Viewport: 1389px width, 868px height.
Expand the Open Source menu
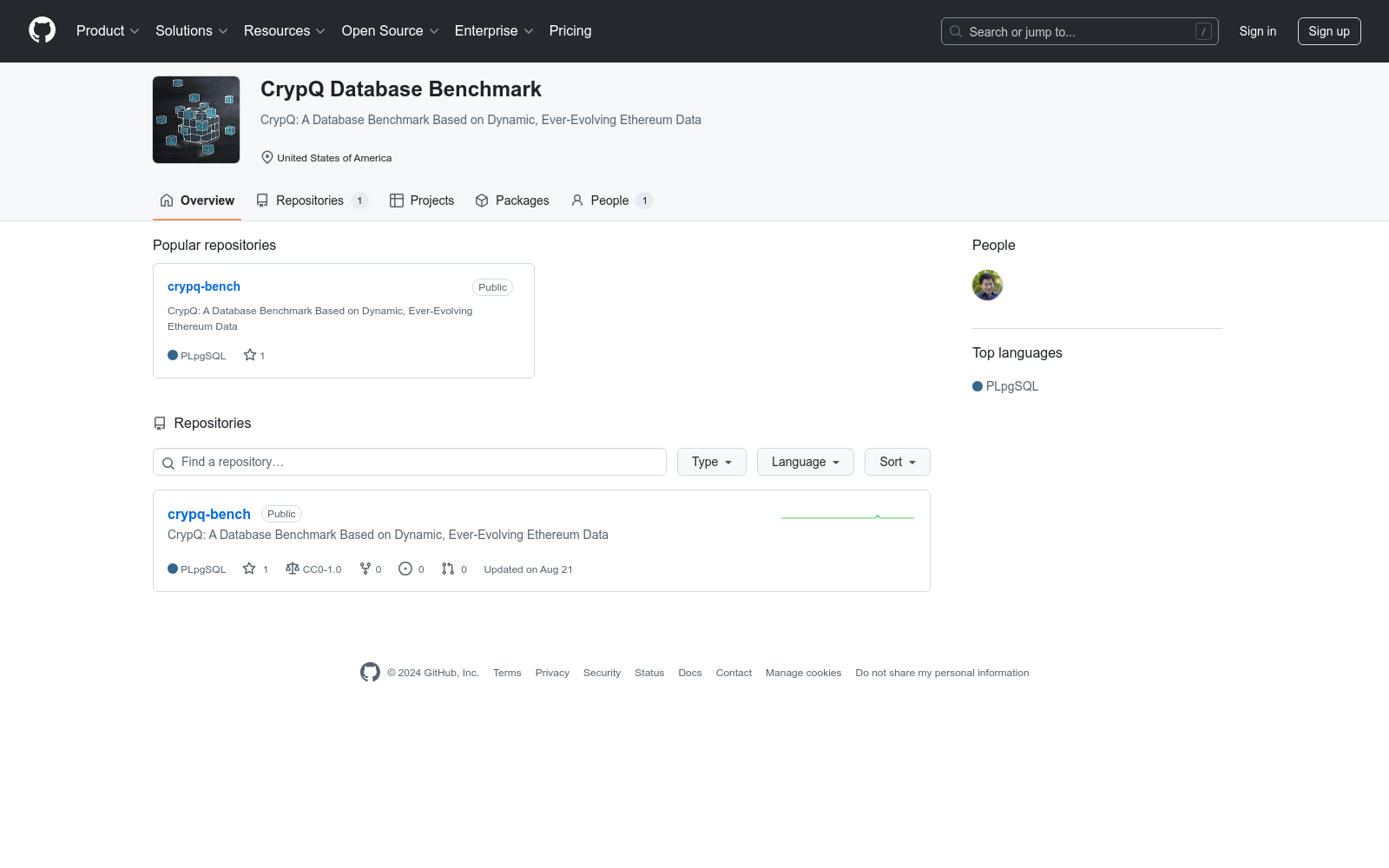391,31
